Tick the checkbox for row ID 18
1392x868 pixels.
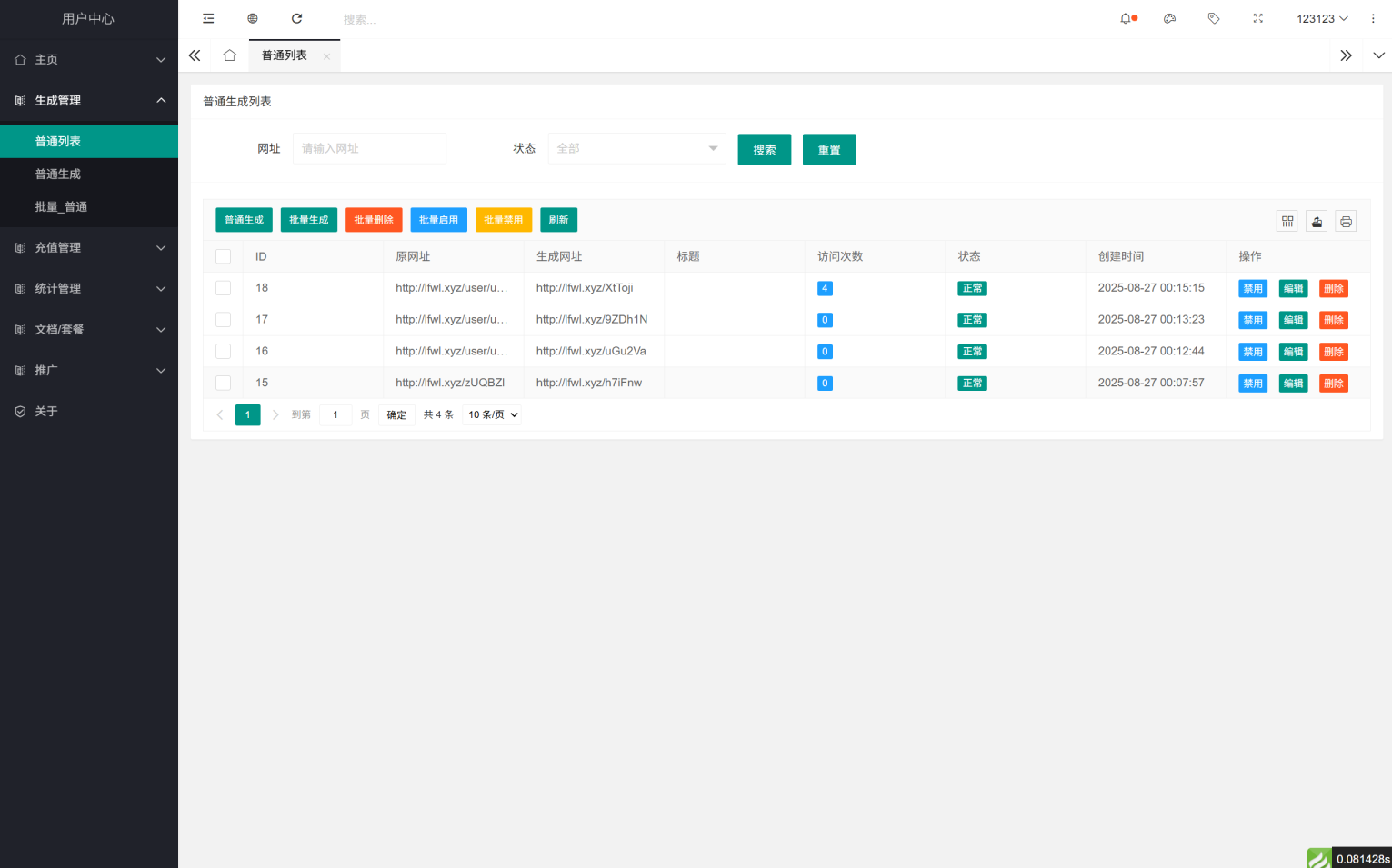pos(223,288)
